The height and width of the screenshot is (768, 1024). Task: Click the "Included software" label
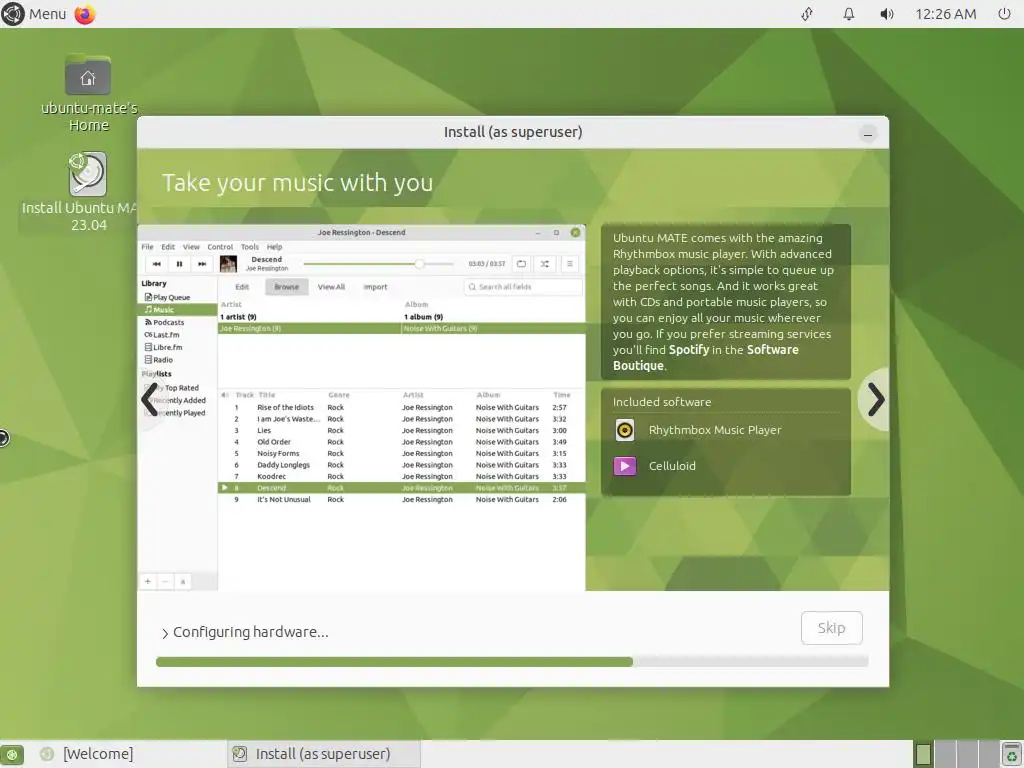662,402
